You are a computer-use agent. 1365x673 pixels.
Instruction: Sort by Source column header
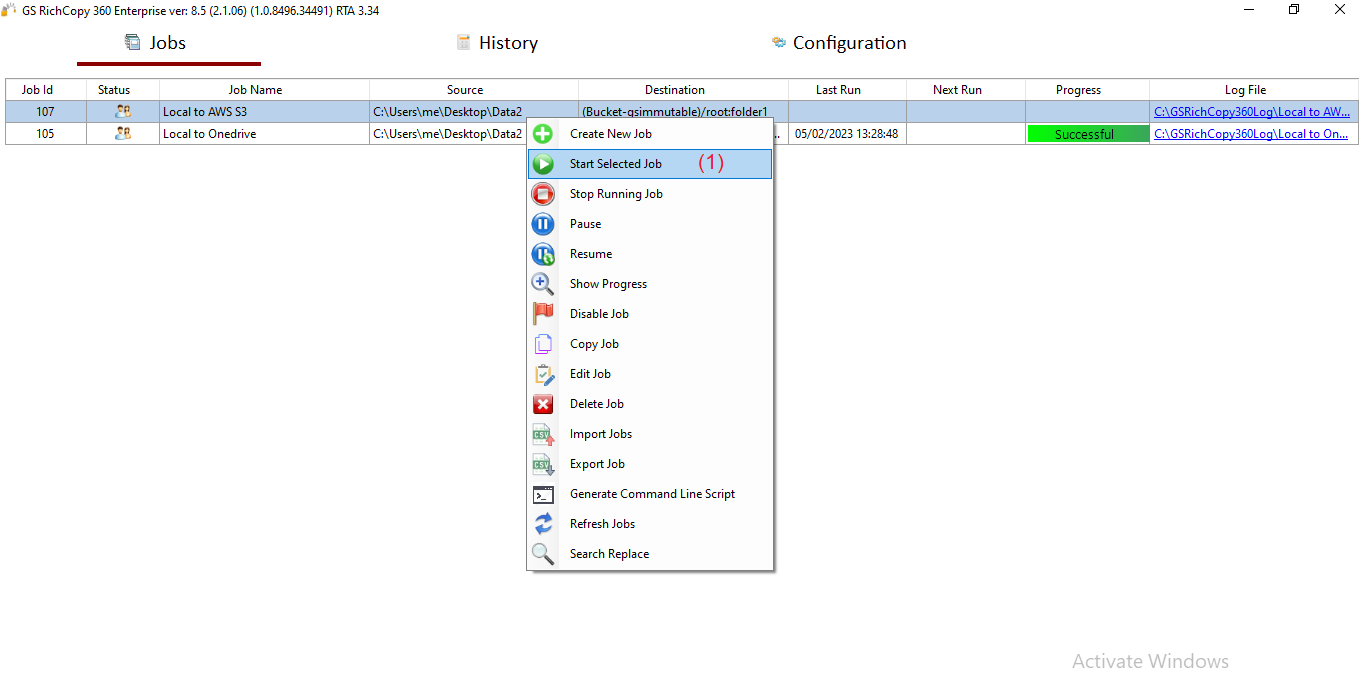[x=474, y=90]
